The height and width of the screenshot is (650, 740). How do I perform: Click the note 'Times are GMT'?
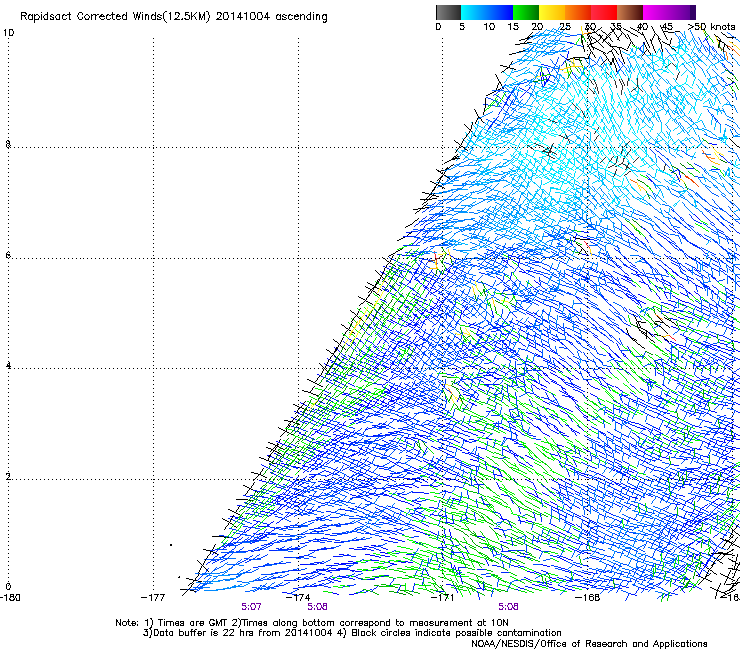click(x=193, y=623)
